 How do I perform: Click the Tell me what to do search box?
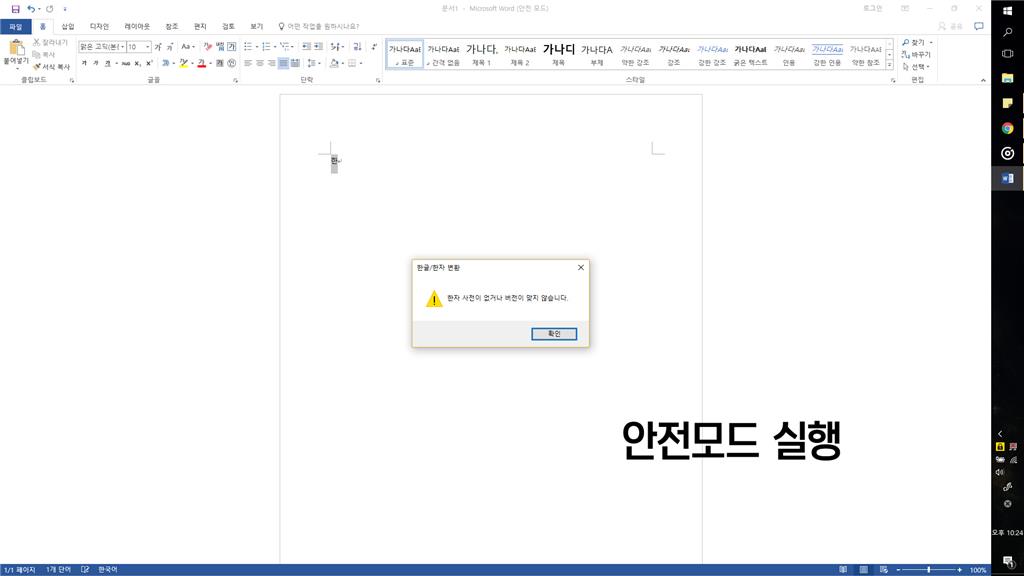point(319,27)
